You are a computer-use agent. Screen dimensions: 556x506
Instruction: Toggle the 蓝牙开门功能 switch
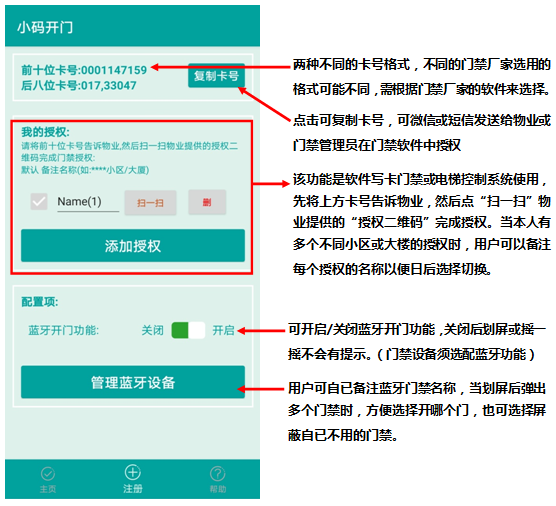click(188, 330)
